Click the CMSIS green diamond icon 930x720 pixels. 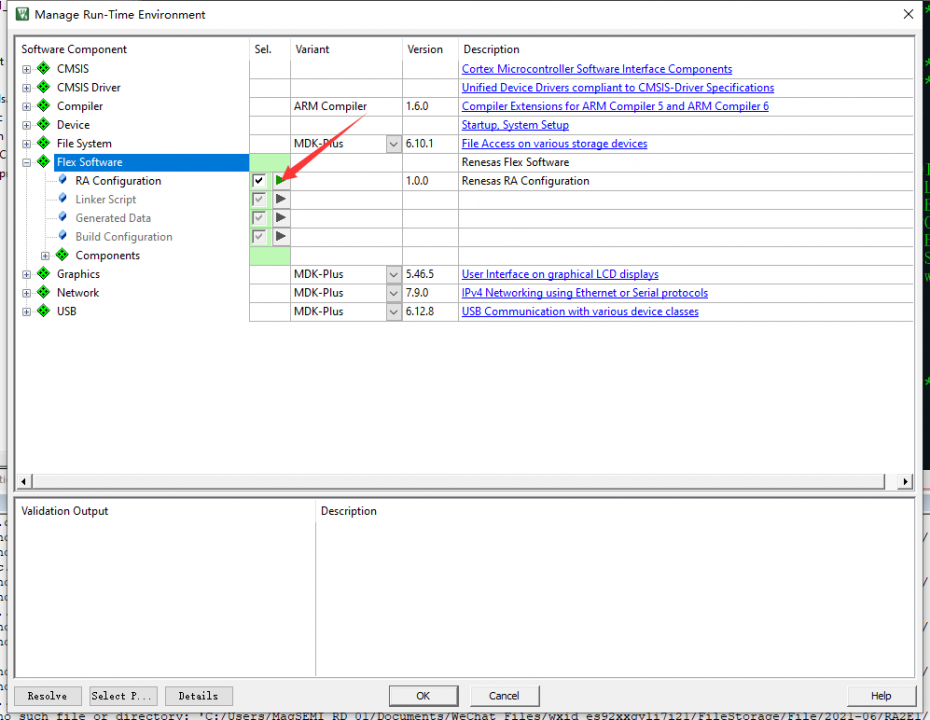(x=43, y=68)
